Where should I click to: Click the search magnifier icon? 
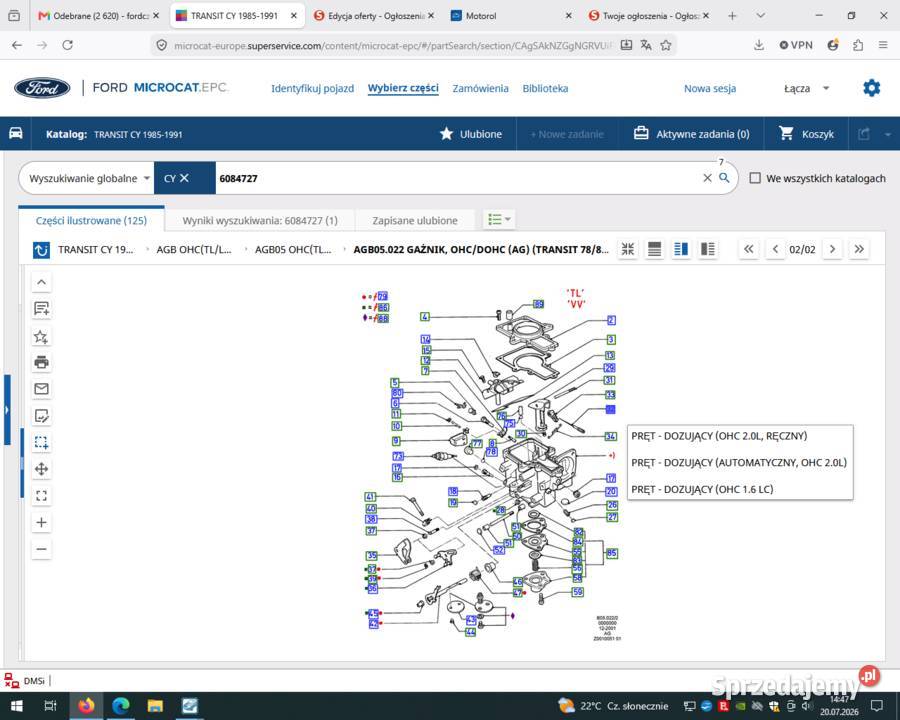pos(724,178)
